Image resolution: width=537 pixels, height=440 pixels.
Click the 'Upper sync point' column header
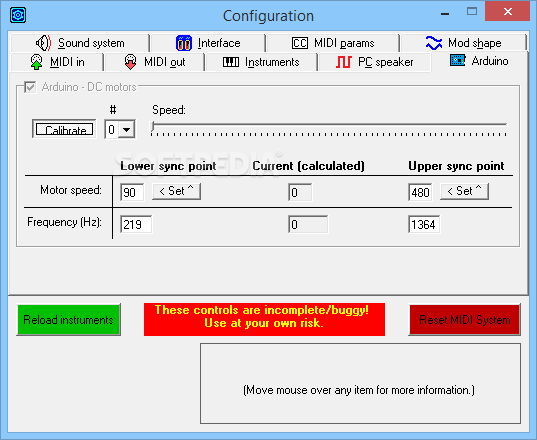(456, 166)
